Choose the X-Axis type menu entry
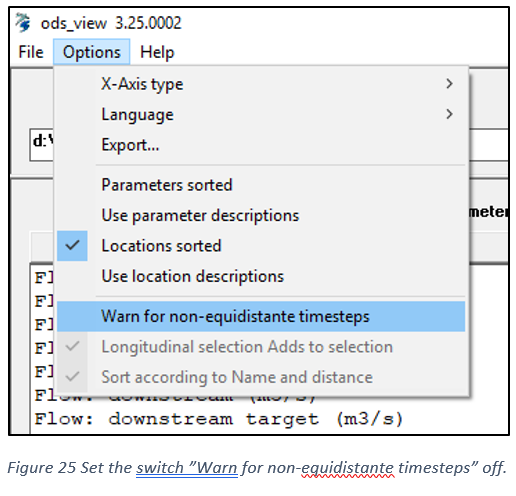This screenshot has width=516, height=496. point(261,83)
